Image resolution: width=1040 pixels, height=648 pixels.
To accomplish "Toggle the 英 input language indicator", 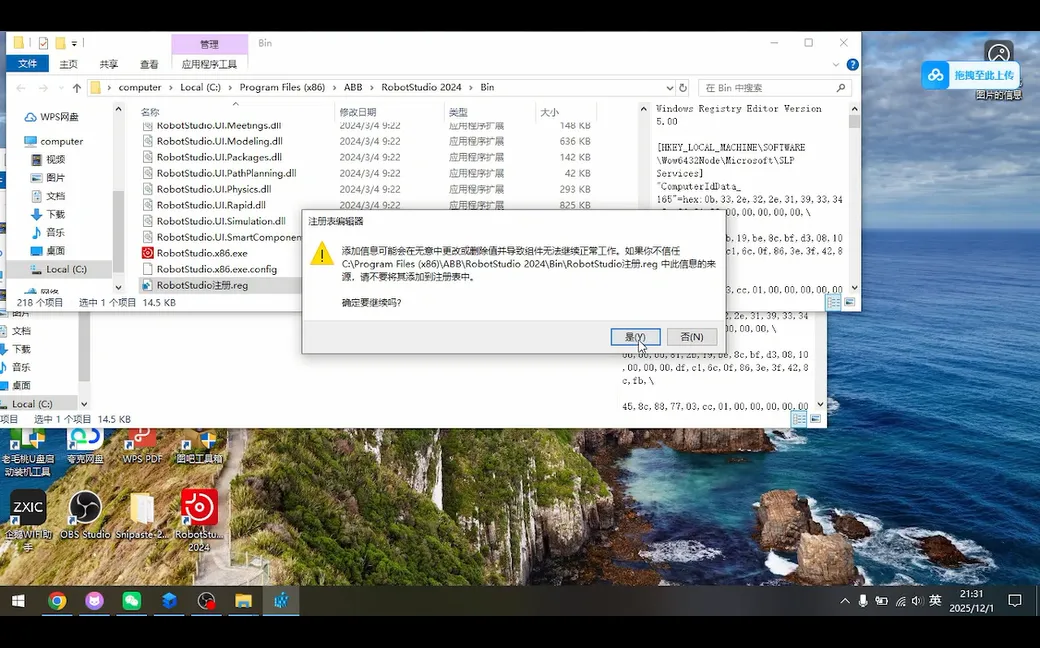I will tap(935, 601).
